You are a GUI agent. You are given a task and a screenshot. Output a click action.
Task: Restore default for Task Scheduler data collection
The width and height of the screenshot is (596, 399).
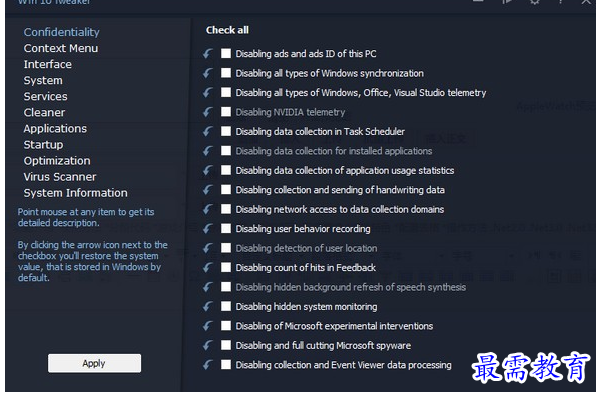[x=208, y=131]
